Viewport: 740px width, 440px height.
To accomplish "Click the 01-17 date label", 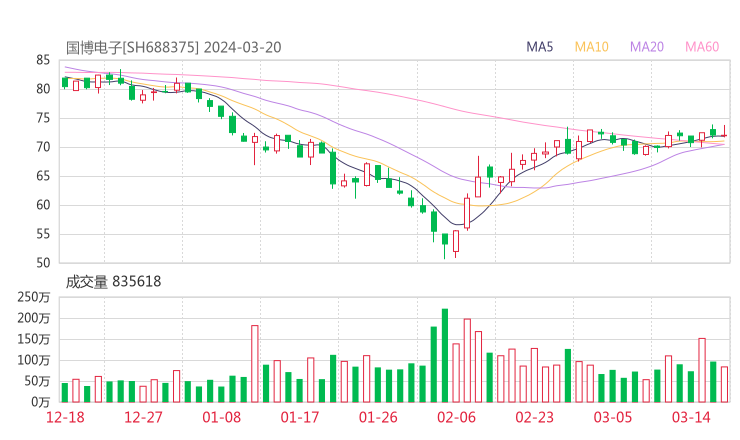I will click(x=300, y=417).
